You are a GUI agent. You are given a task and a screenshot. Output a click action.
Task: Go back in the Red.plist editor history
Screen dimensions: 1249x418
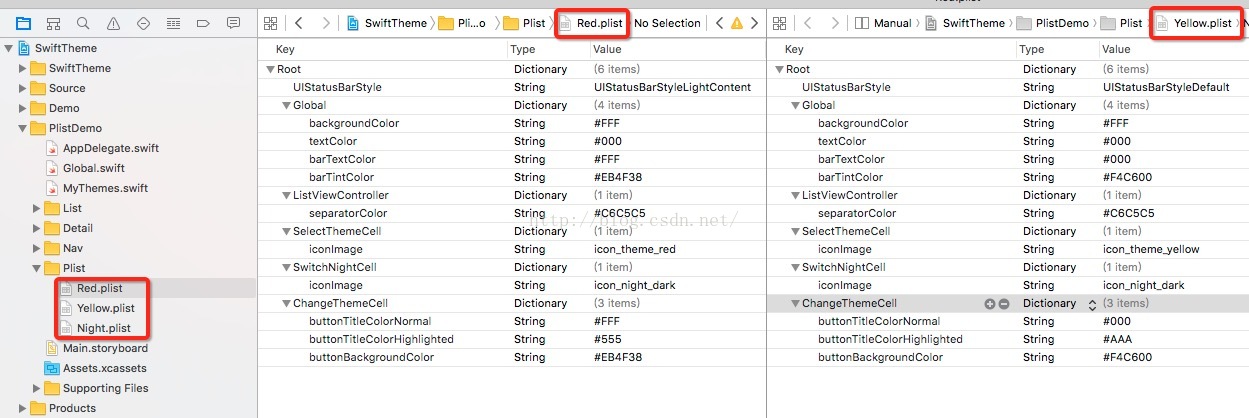click(299, 23)
